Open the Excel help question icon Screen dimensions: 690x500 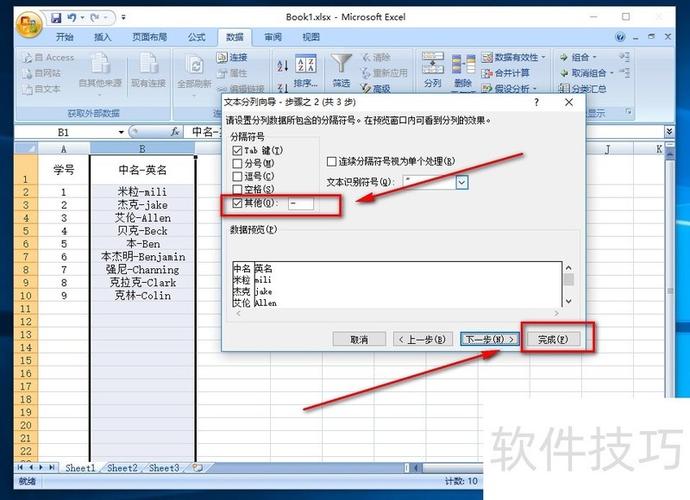[620, 37]
